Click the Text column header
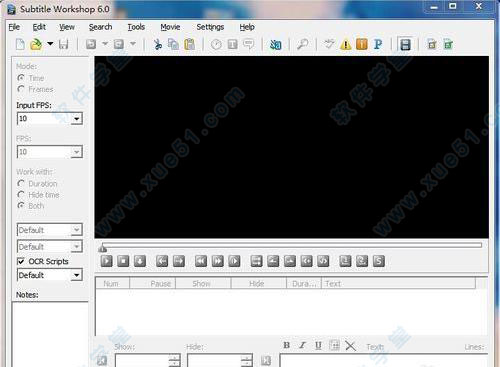The height and width of the screenshot is (367, 500). (x=398, y=283)
